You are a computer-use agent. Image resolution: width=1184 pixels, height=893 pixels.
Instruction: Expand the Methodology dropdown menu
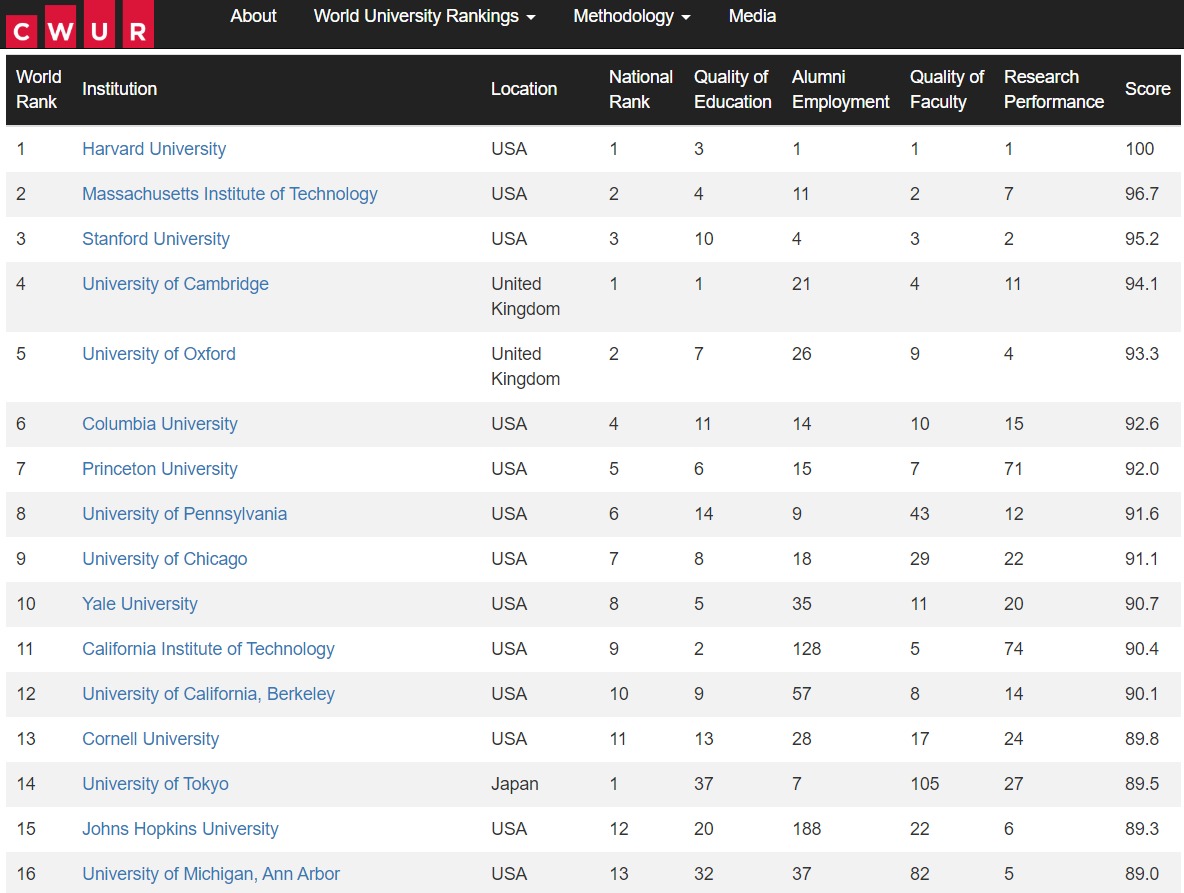[631, 16]
